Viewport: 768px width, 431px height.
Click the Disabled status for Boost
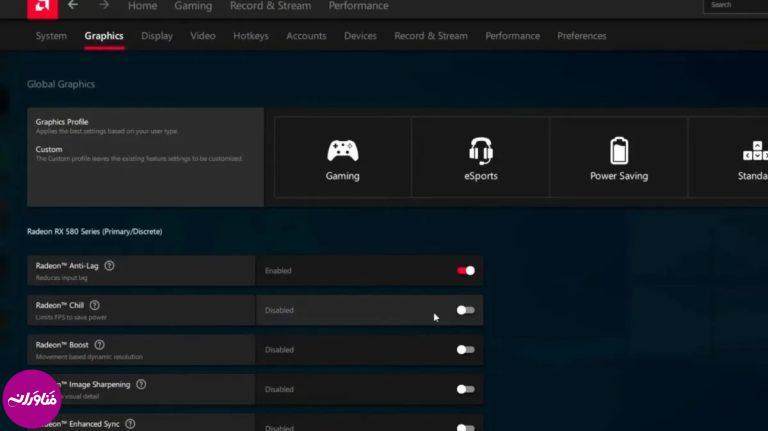pyautogui.click(x=279, y=350)
